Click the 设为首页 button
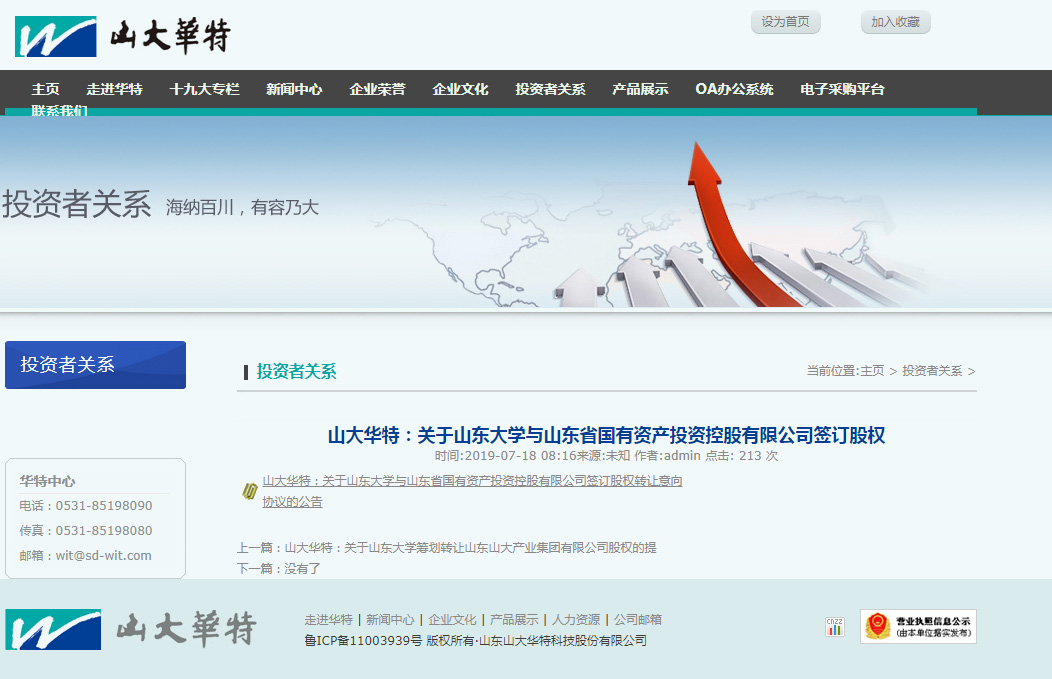This screenshot has height=679, width=1052. point(786,22)
